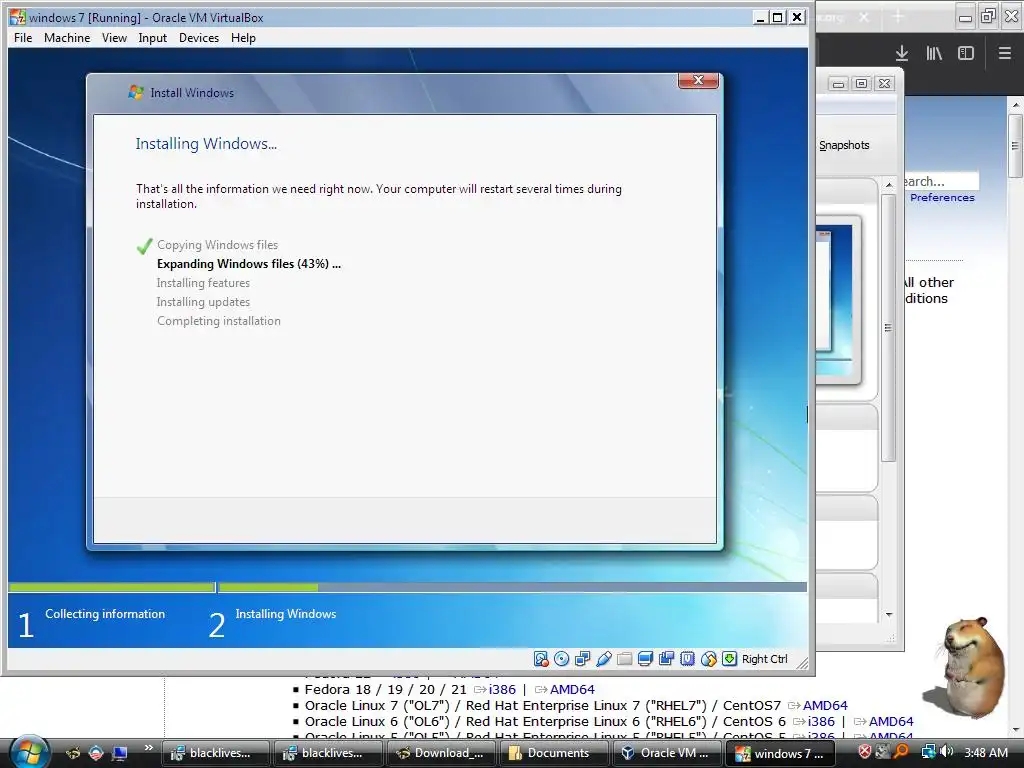Open the Preferences link in the browser page

(942, 197)
